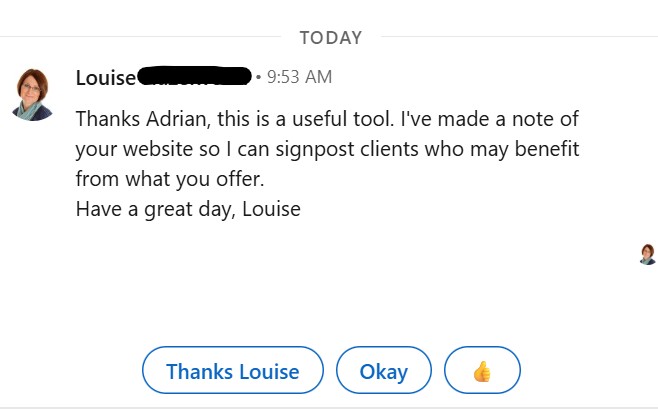This screenshot has height=409, width=658.
Task: Click the 9:53 AM message timestamp
Action: pos(299,77)
